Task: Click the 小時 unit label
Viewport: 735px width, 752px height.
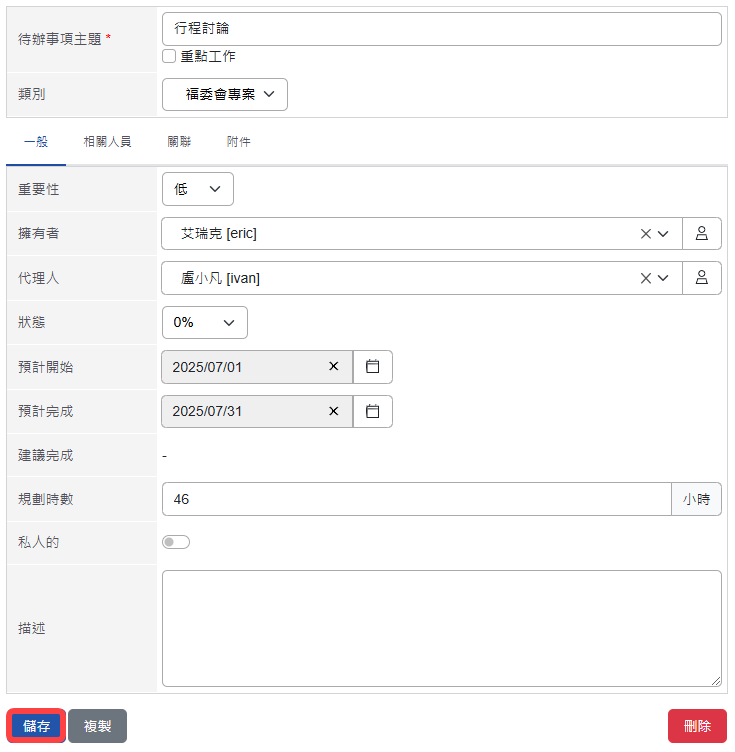Action: point(696,499)
